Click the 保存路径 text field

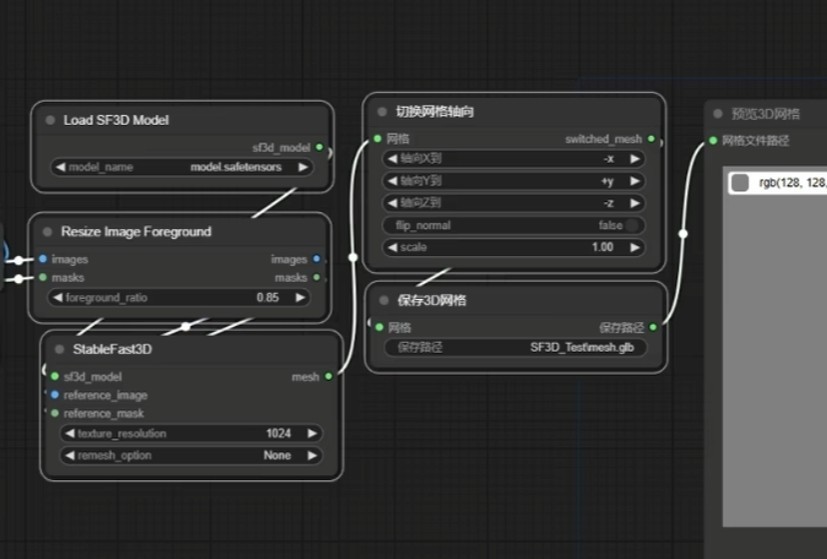point(514,348)
